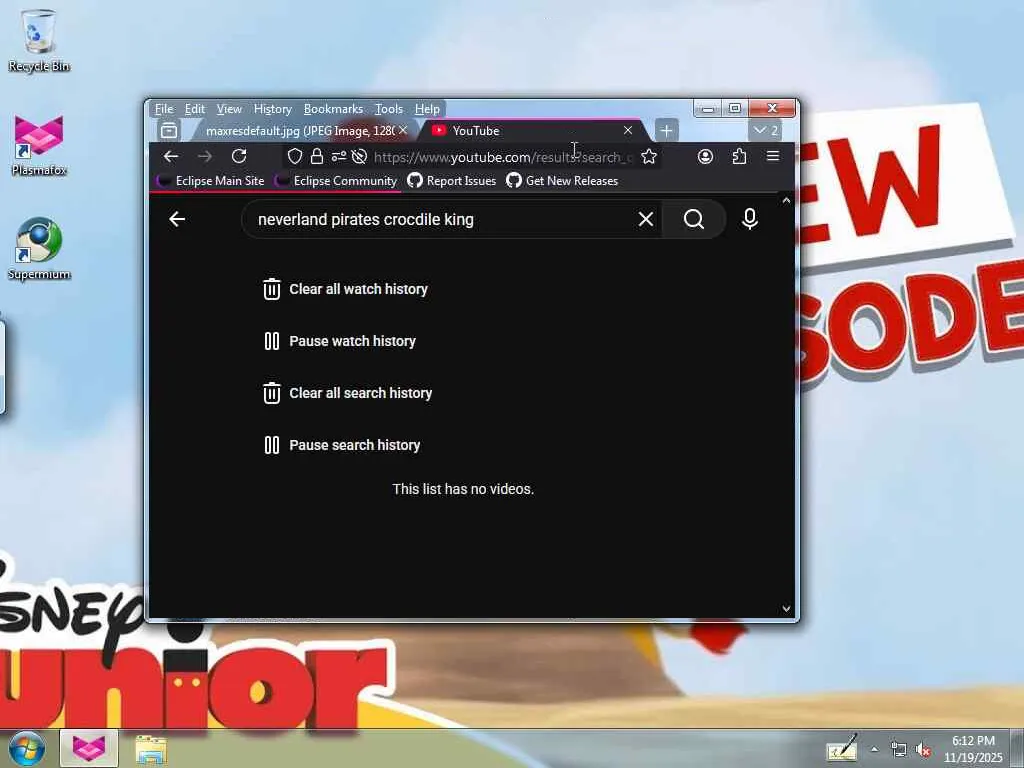Open the History menu

pyautogui.click(x=272, y=109)
